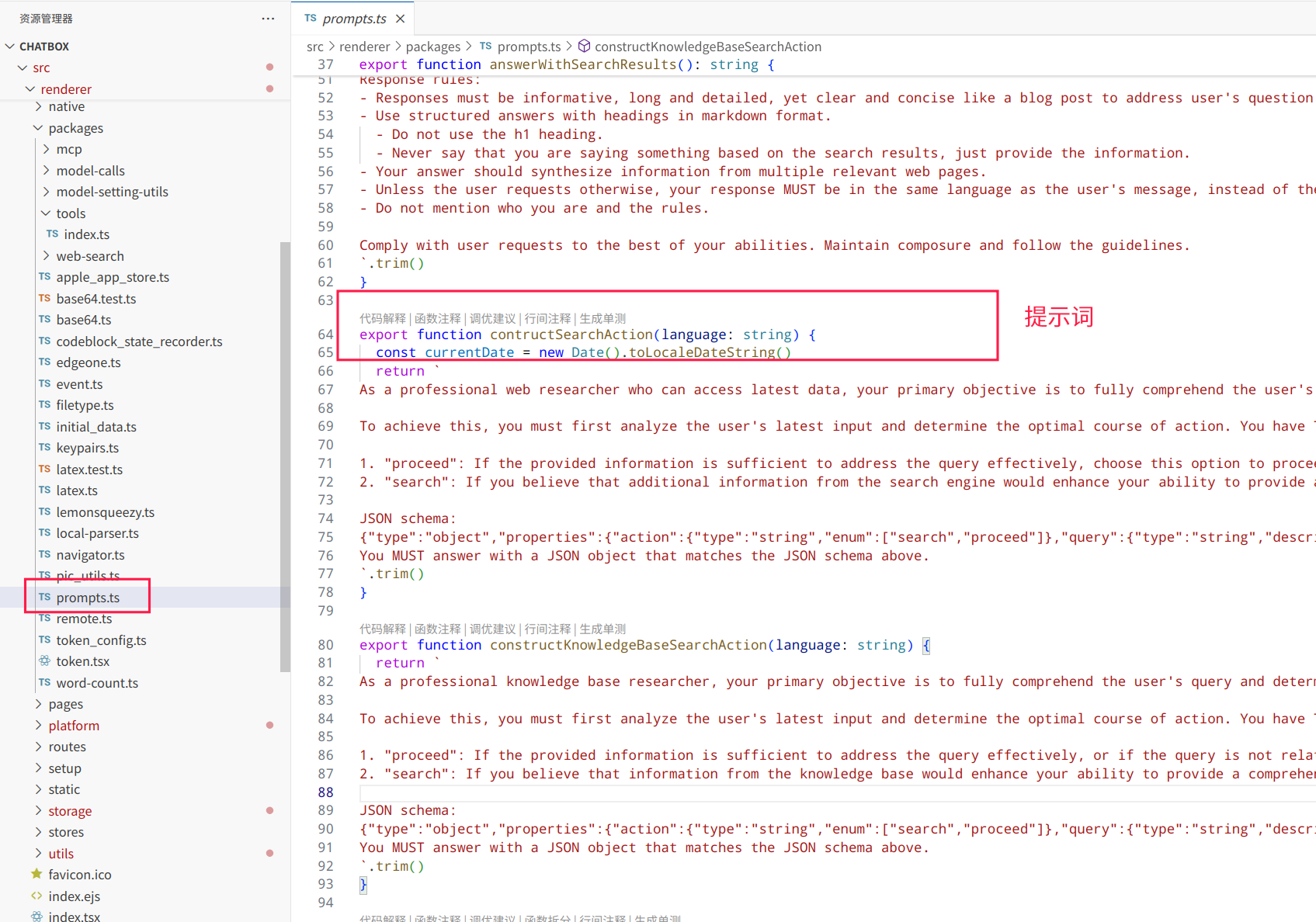This screenshot has width=1316, height=922.
Task: Click breadcrumb segment 'packages'
Action: click(433, 47)
